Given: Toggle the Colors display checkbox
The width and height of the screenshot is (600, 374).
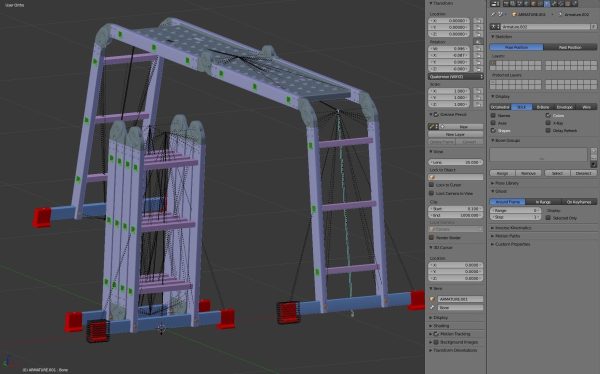Looking at the screenshot, I should 548,115.
